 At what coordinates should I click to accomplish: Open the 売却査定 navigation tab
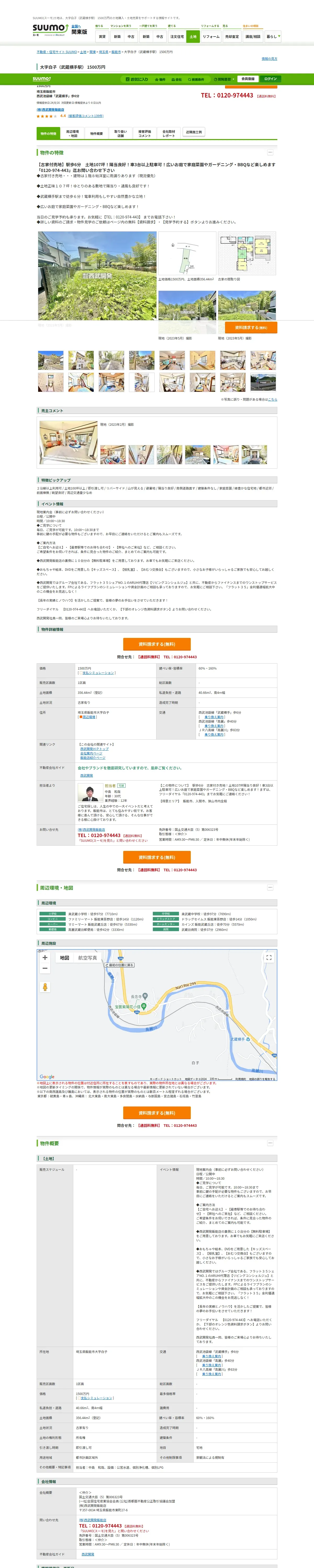point(232,37)
